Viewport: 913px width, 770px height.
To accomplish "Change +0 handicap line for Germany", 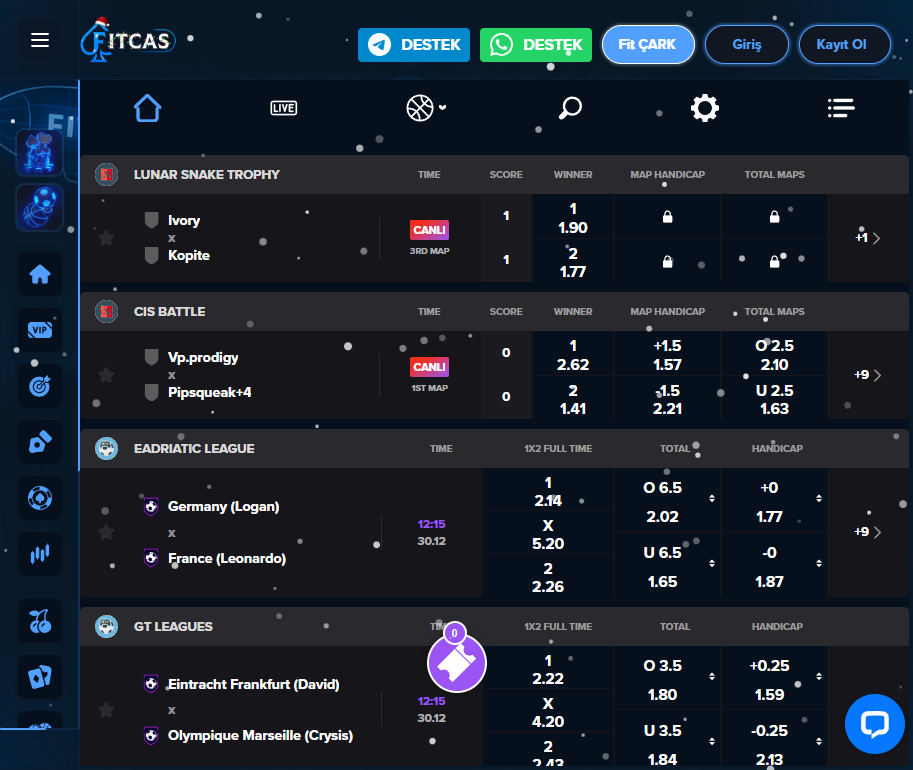I will pyautogui.click(x=819, y=499).
